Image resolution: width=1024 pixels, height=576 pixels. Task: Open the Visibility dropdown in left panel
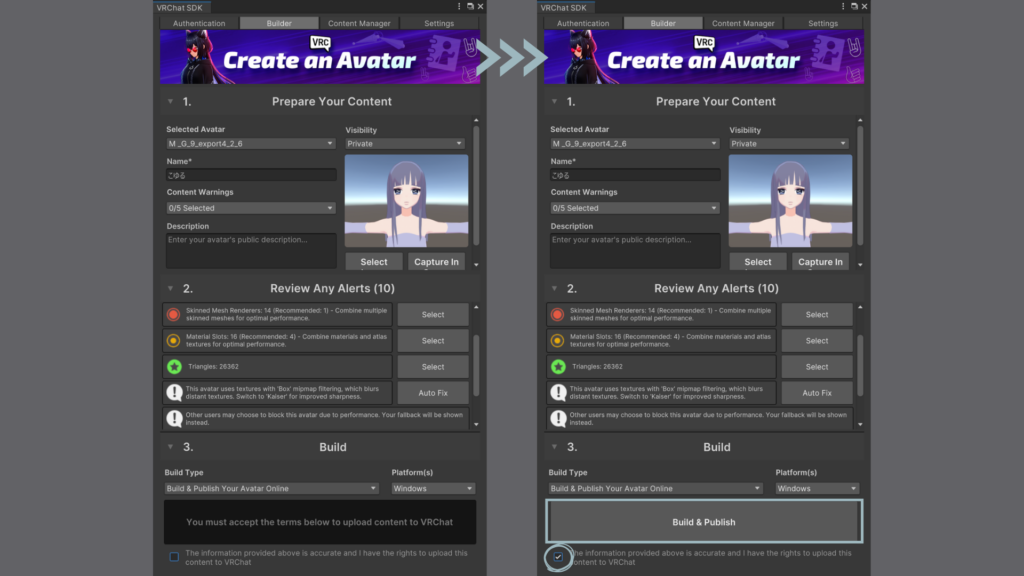(x=406, y=144)
